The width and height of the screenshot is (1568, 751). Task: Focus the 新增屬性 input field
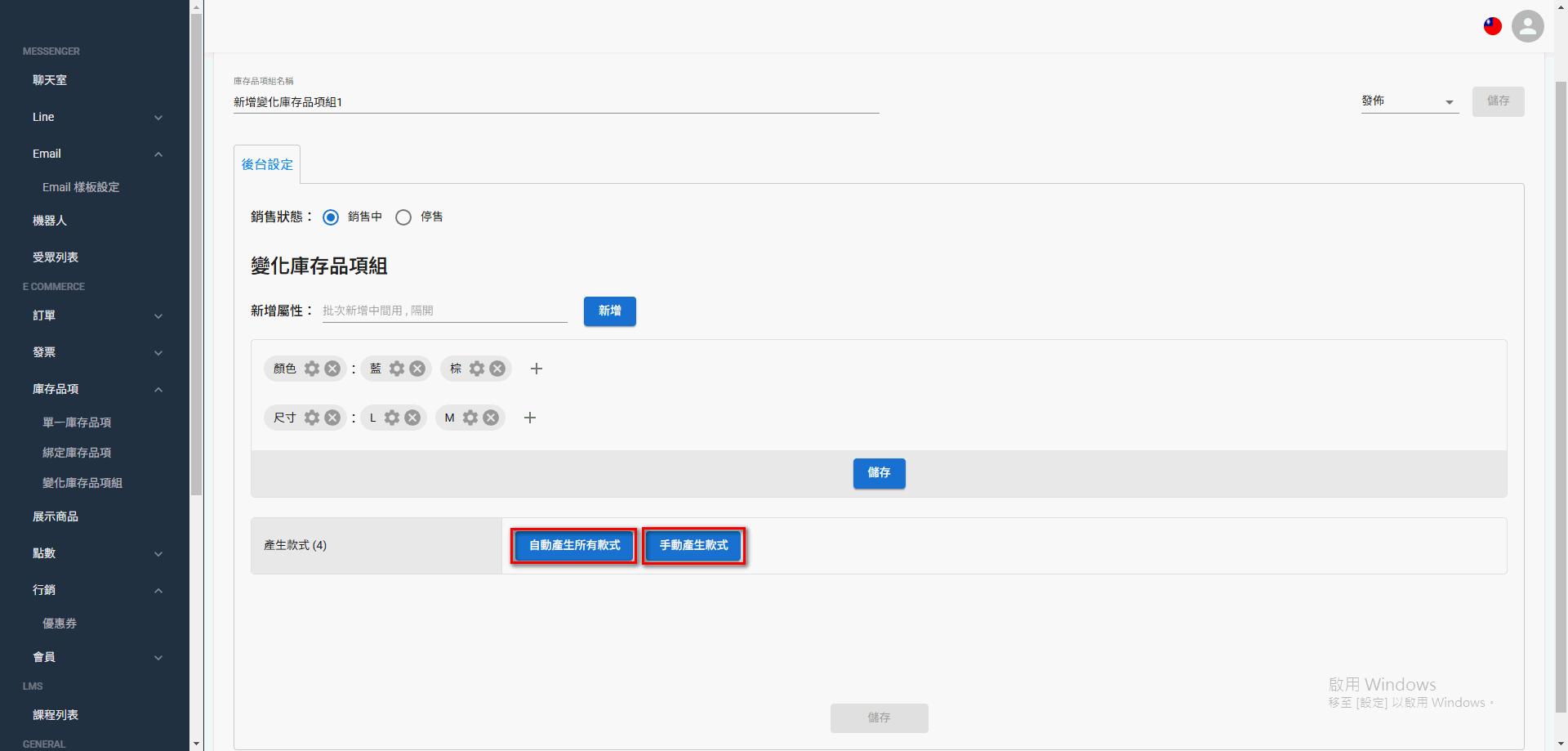[445, 311]
